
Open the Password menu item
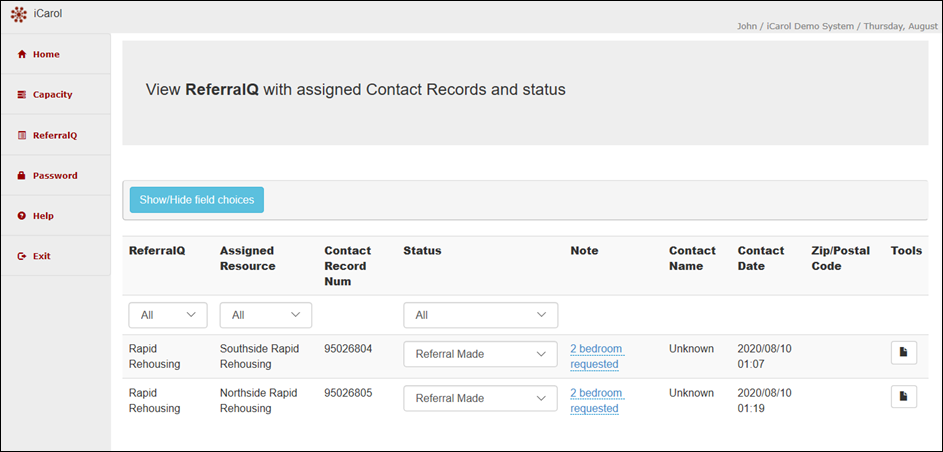55,176
